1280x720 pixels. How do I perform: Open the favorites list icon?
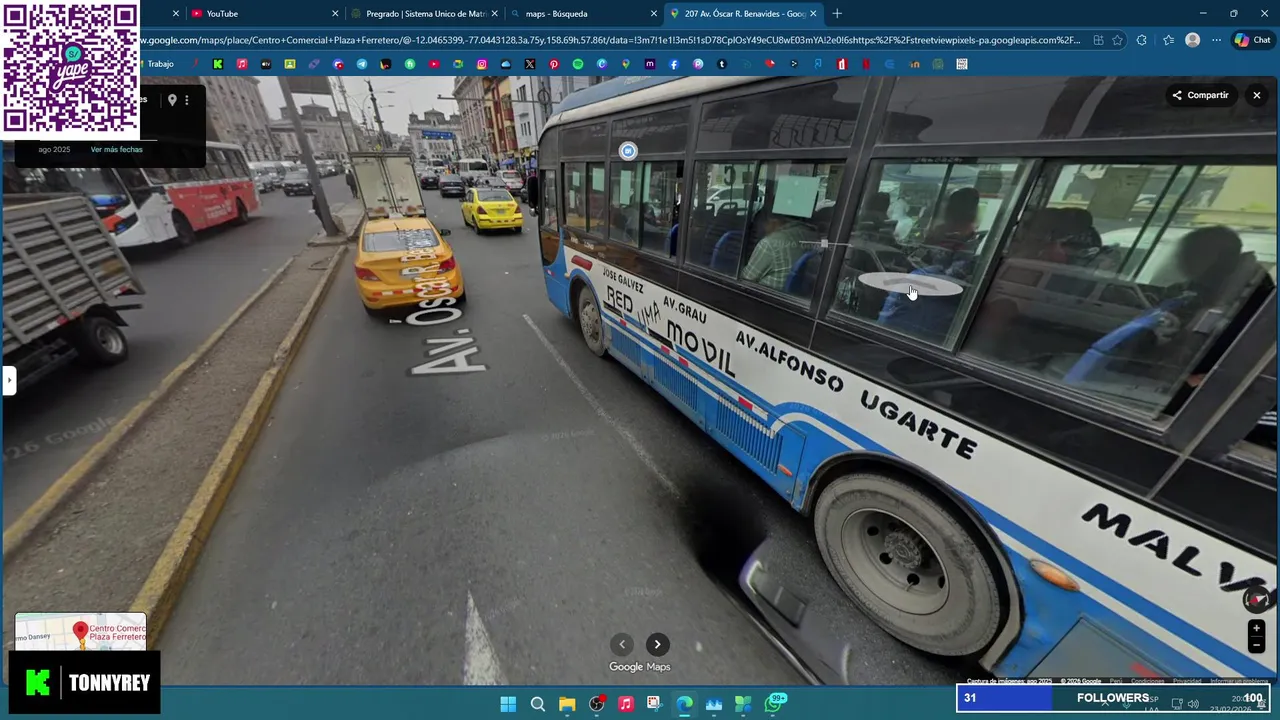pyautogui.click(x=1168, y=40)
